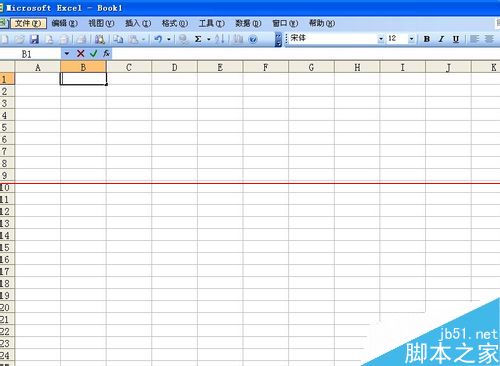500x366 pixels.
Task: Select row 9 header
Action: pos(7,175)
